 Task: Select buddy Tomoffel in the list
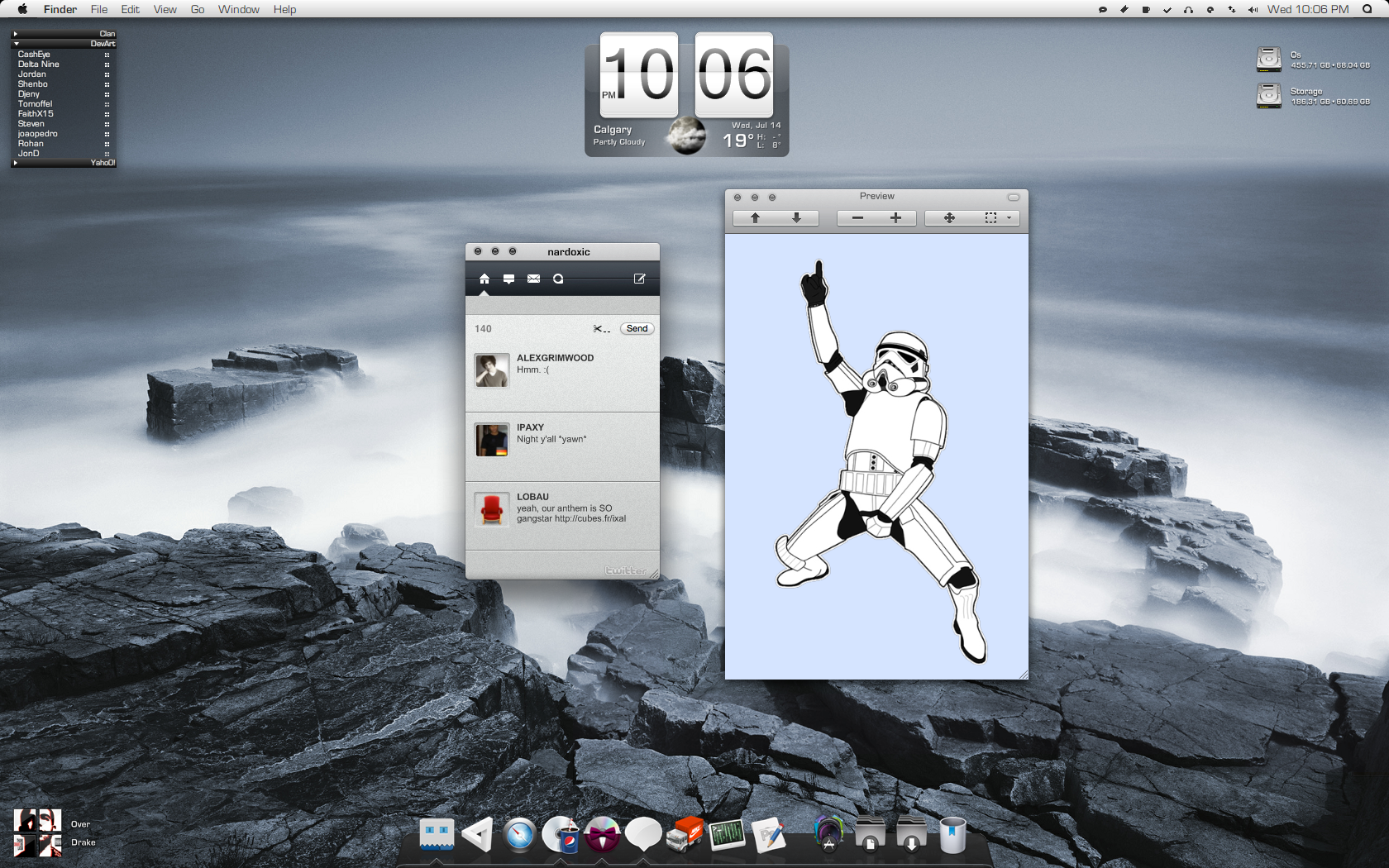[64, 104]
